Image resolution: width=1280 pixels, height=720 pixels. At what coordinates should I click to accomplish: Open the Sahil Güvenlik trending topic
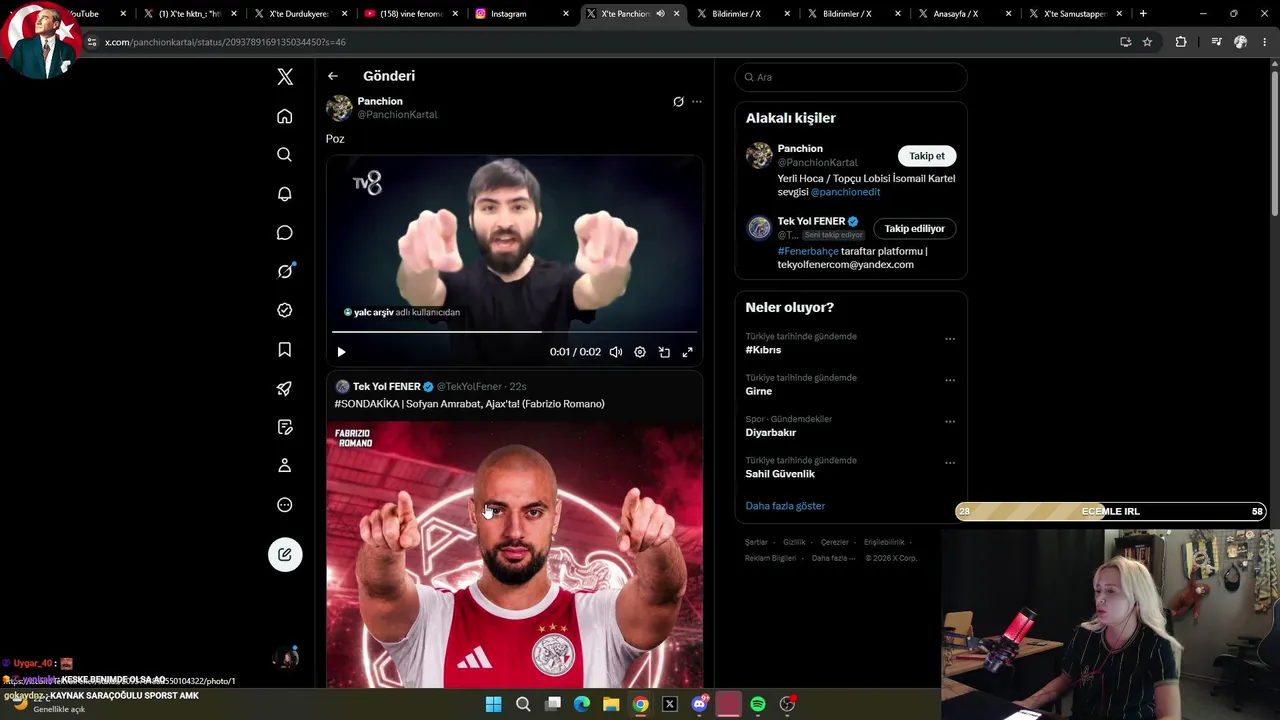[780, 474]
